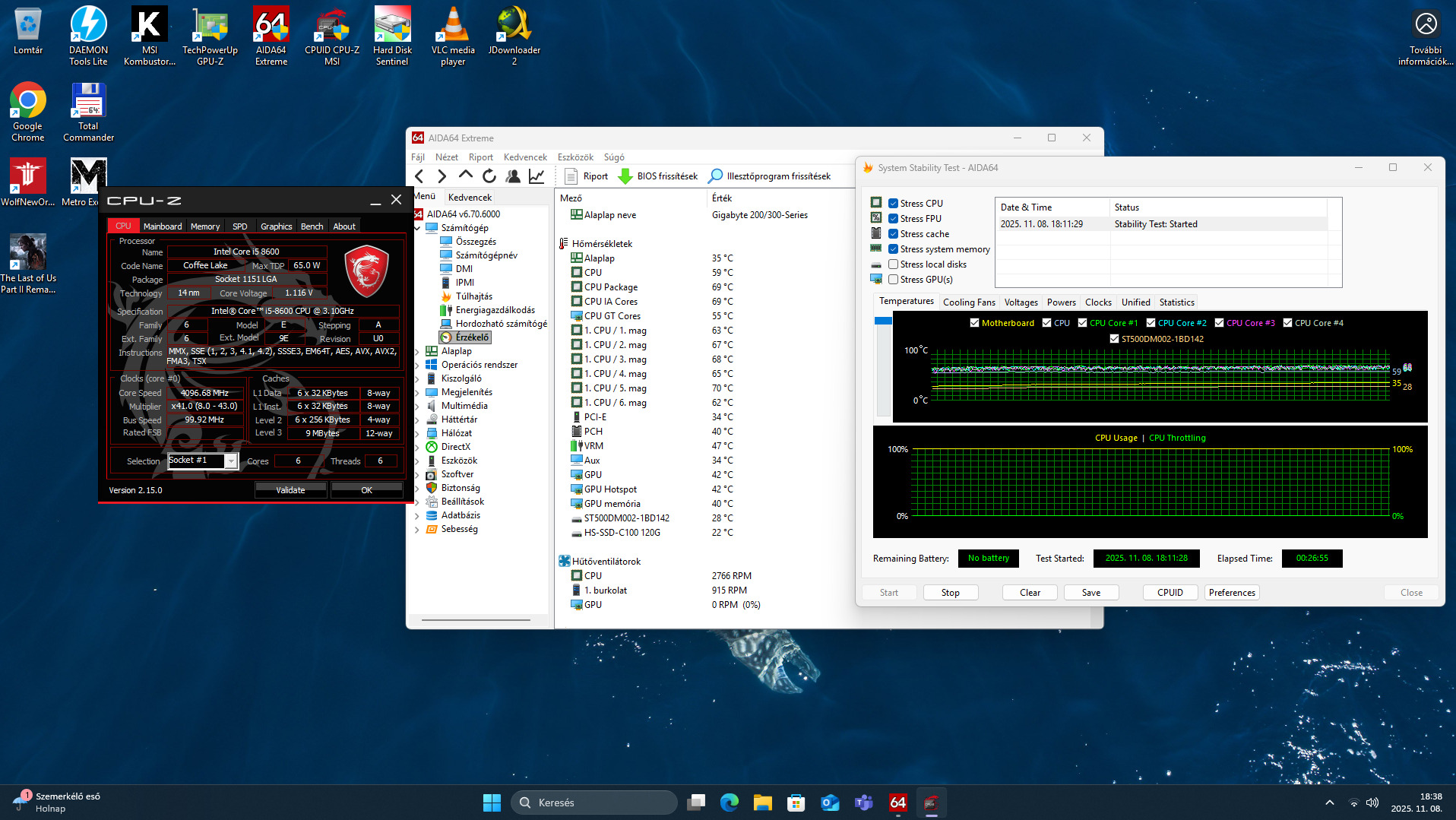1456x820 pixels.
Task: Open the Riport toolbar icon
Action: (x=571, y=176)
